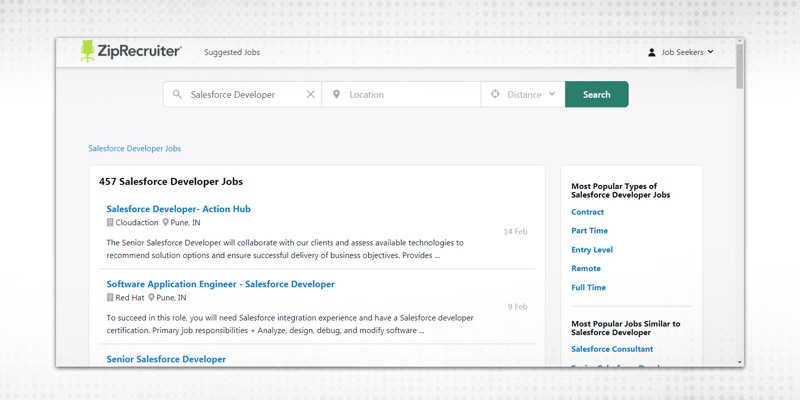
Task: Click the Cloudaction company building icon
Action: pos(110,223)
